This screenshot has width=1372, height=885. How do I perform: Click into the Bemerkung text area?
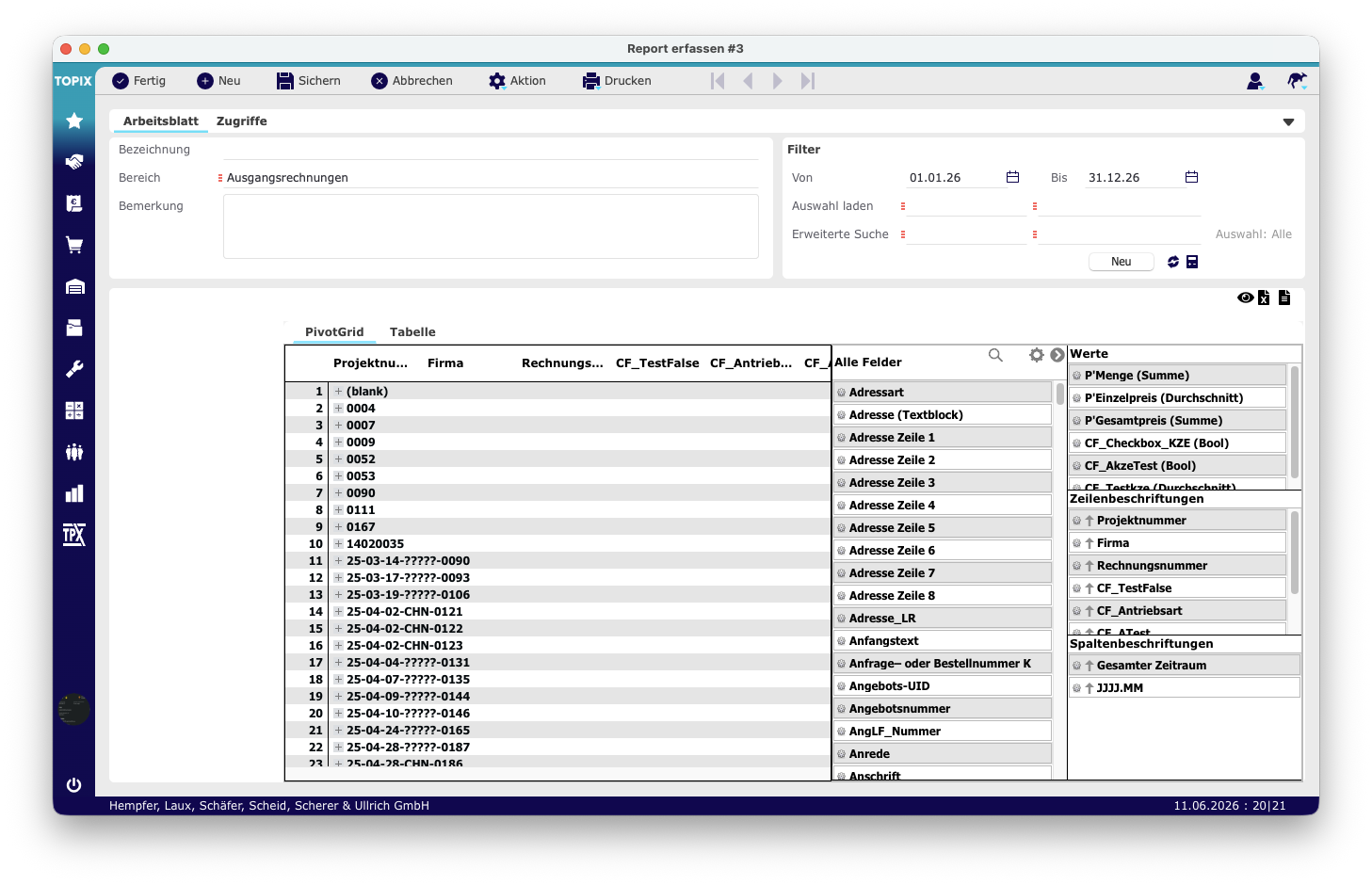point(491,226)
